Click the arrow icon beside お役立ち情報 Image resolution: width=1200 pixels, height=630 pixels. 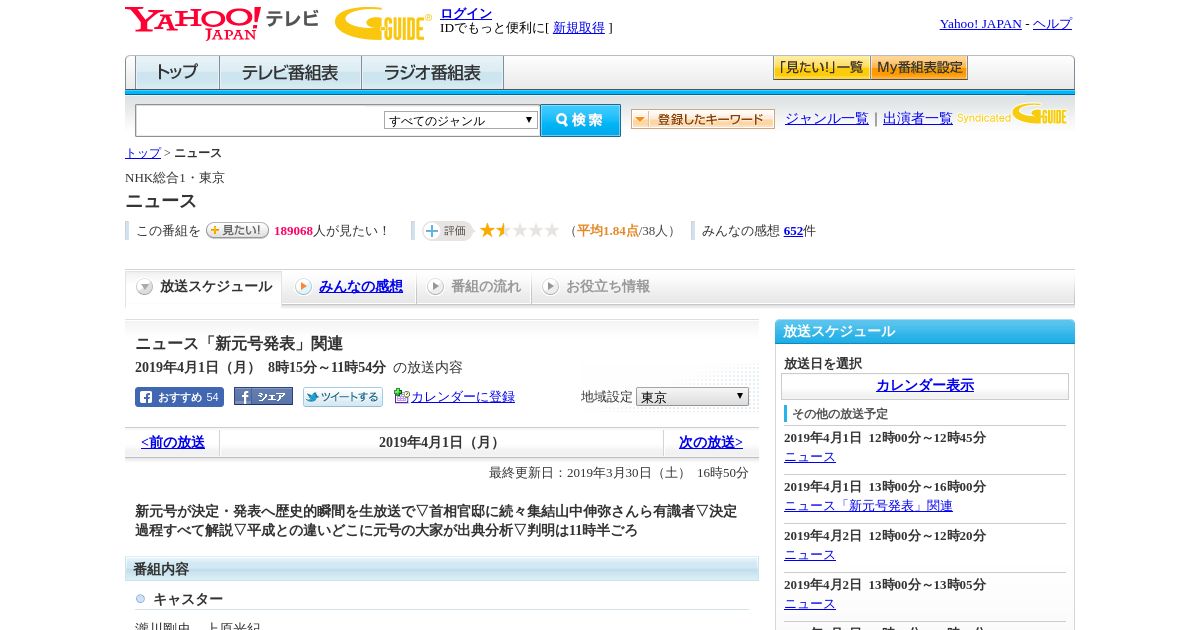550,287
